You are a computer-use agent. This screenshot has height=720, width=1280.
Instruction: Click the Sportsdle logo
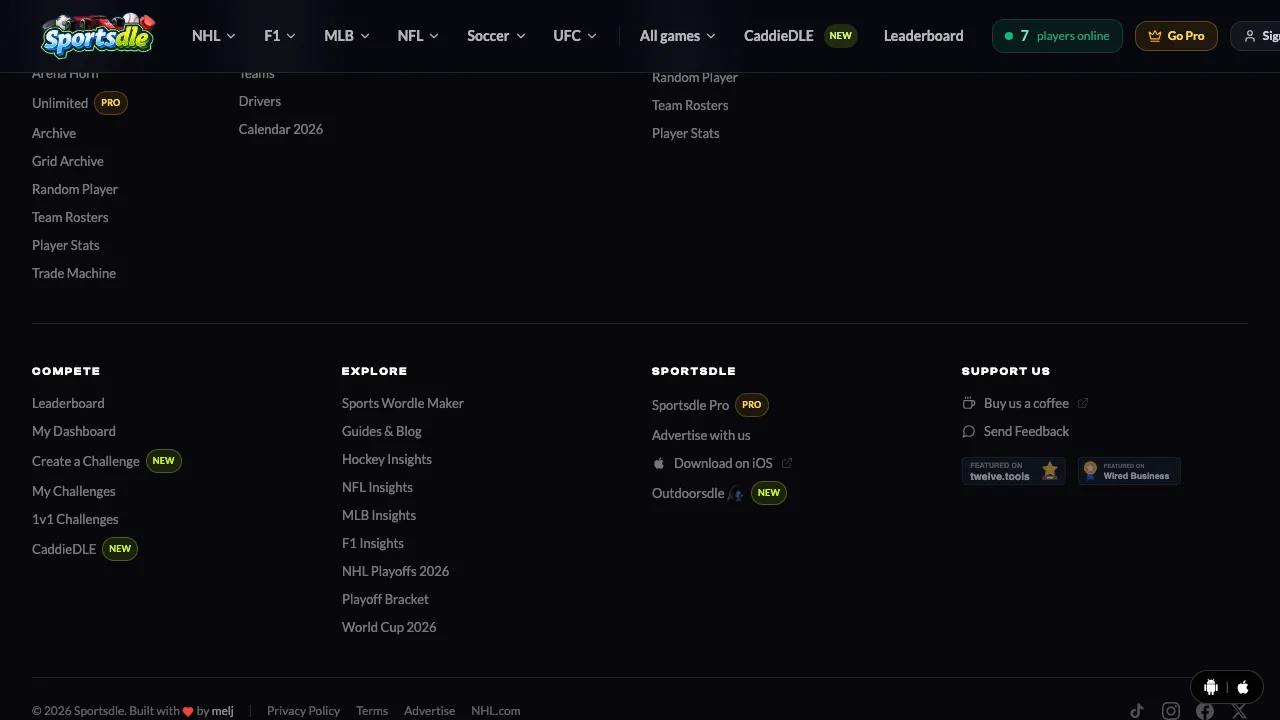click(99, 36)
